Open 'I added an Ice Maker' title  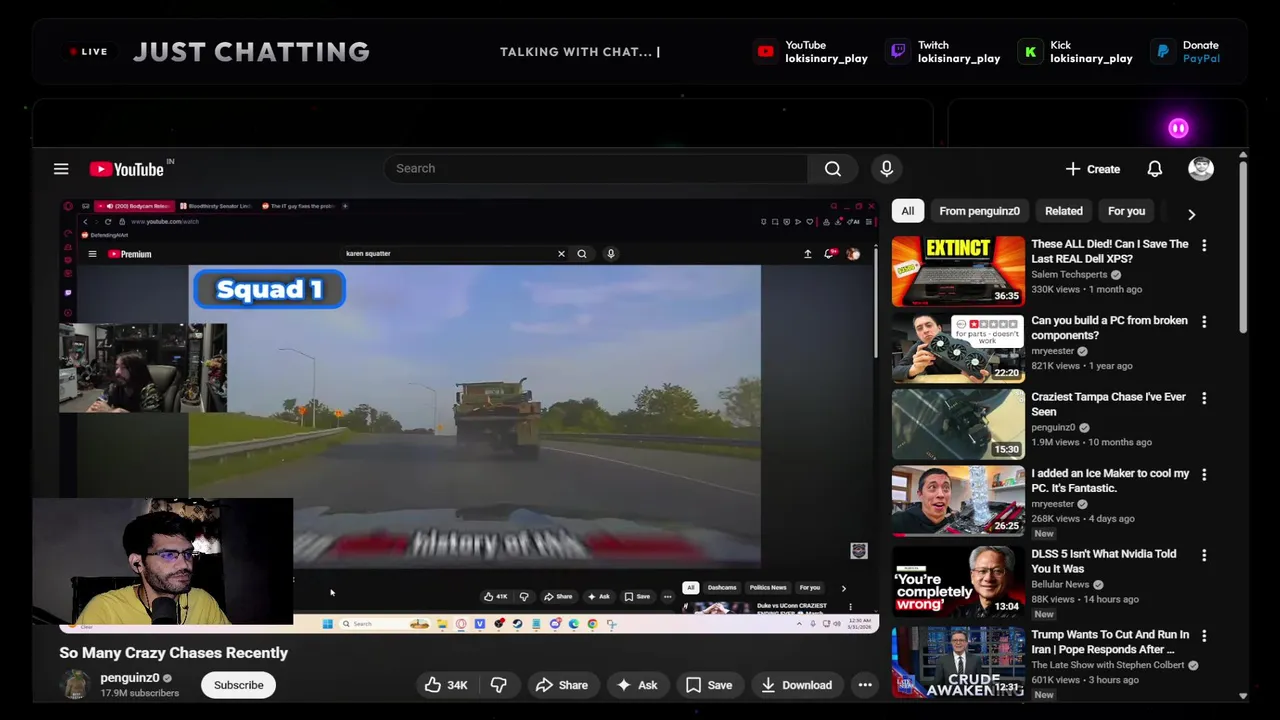(x=1110, y=481)
